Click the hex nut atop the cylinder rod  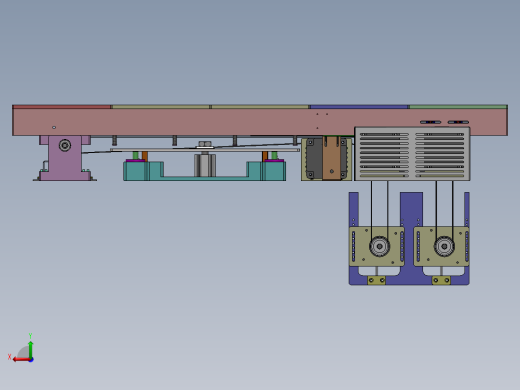pos(205,144)
